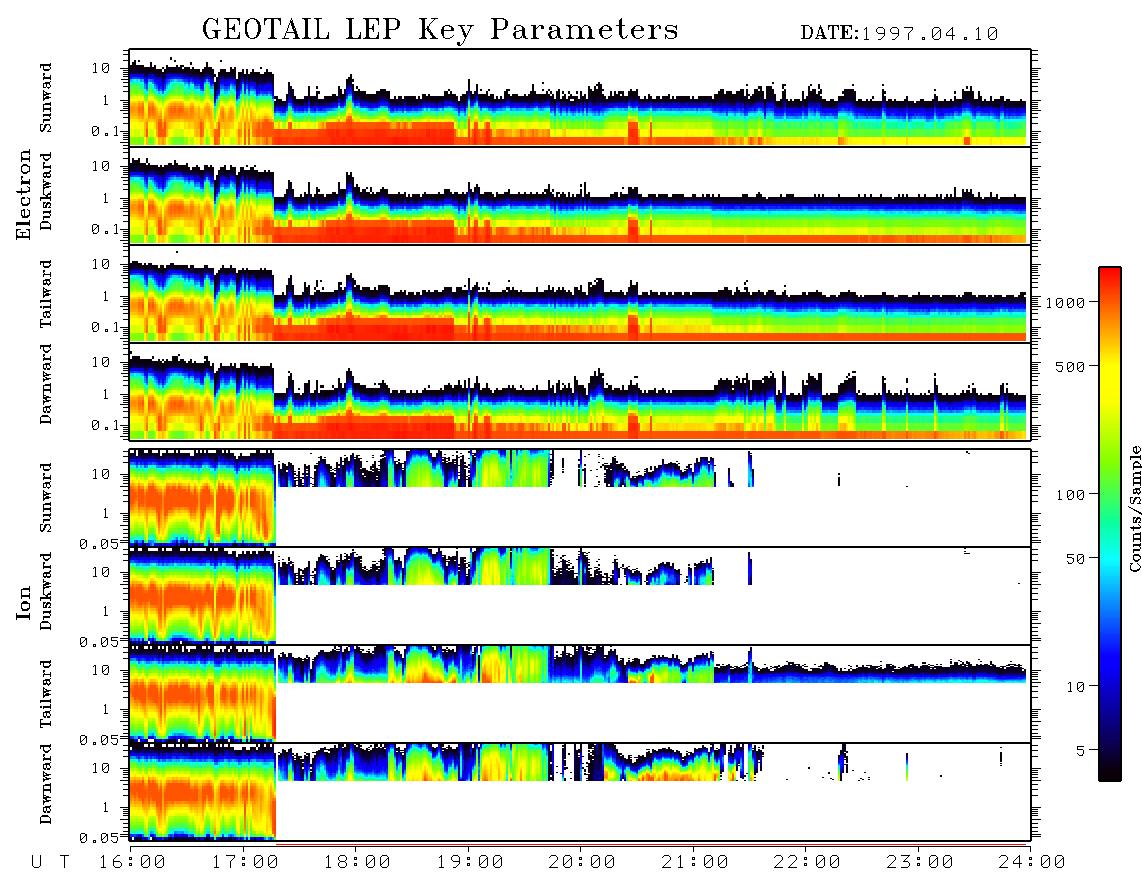The width and height of the screenshot is (1142, 880).
Task: Click the U T axis label
Action: point(50,862)
